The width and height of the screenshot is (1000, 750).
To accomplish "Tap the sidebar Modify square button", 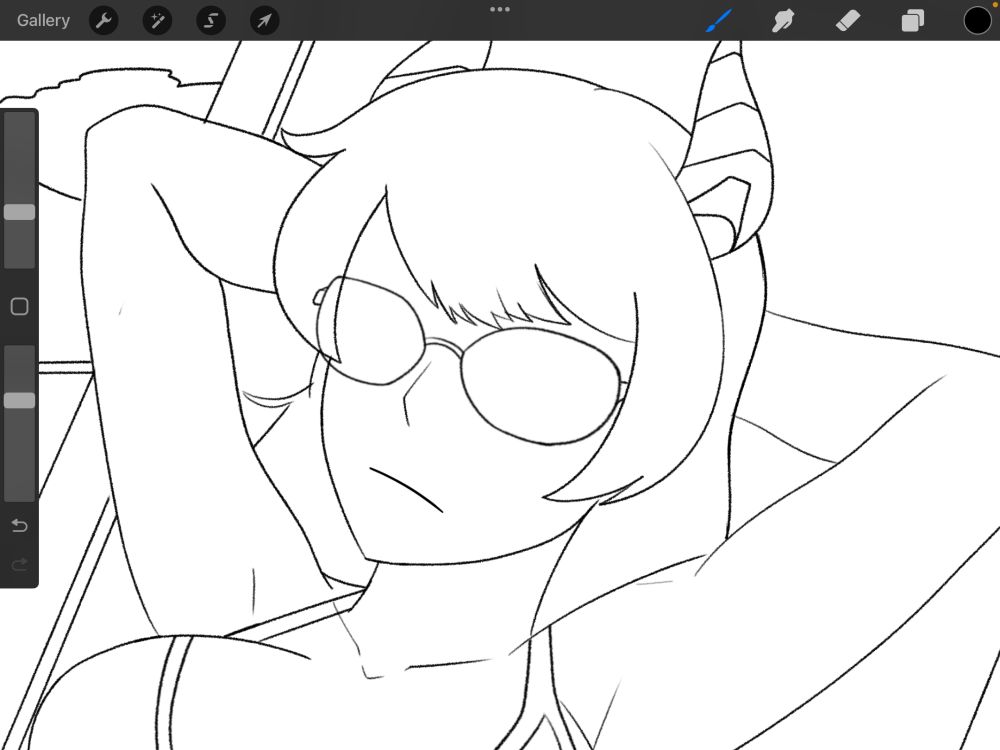I will [x=19, y=307].
